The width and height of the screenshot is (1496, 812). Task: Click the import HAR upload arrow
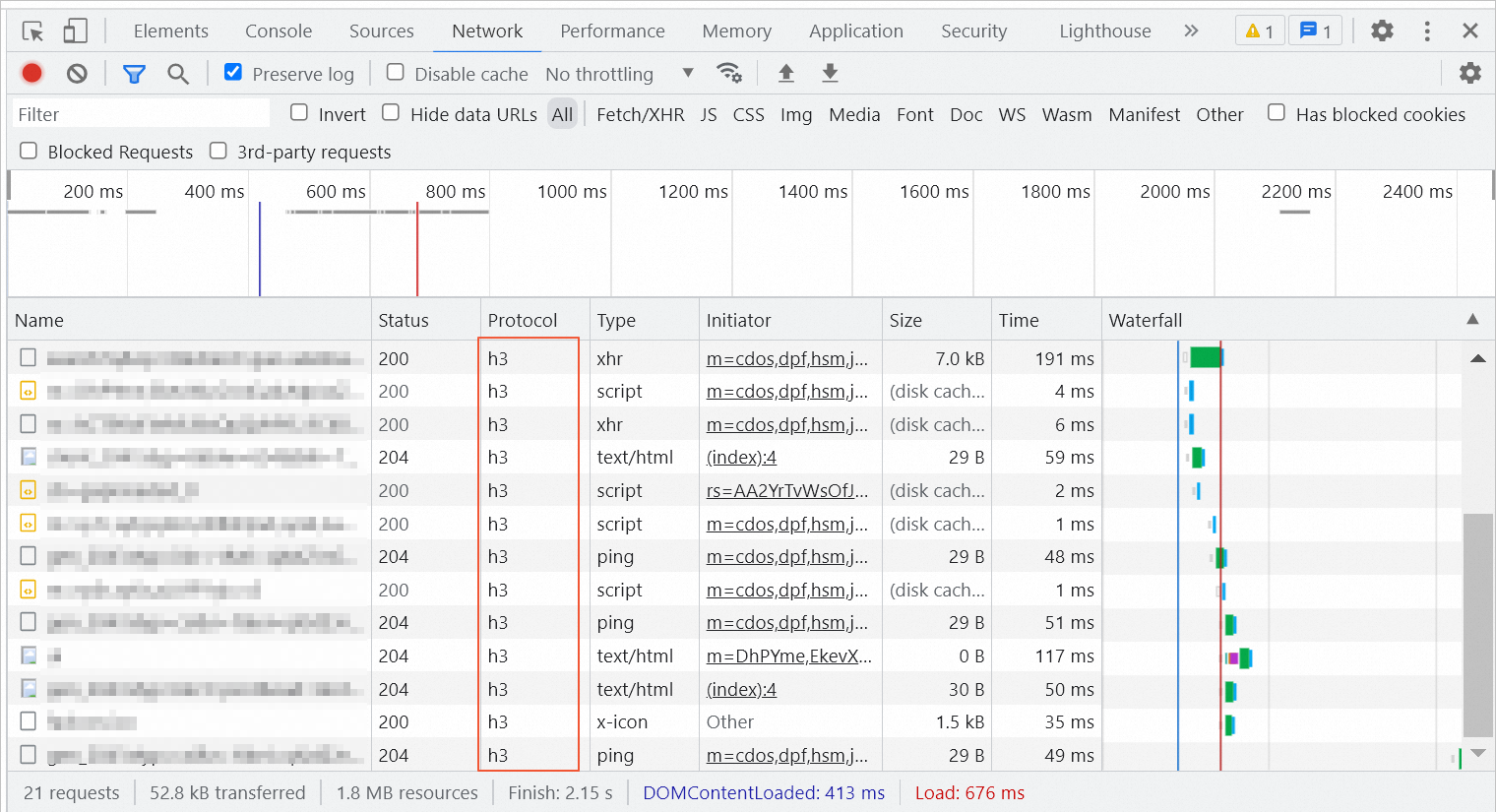[785, 73]
